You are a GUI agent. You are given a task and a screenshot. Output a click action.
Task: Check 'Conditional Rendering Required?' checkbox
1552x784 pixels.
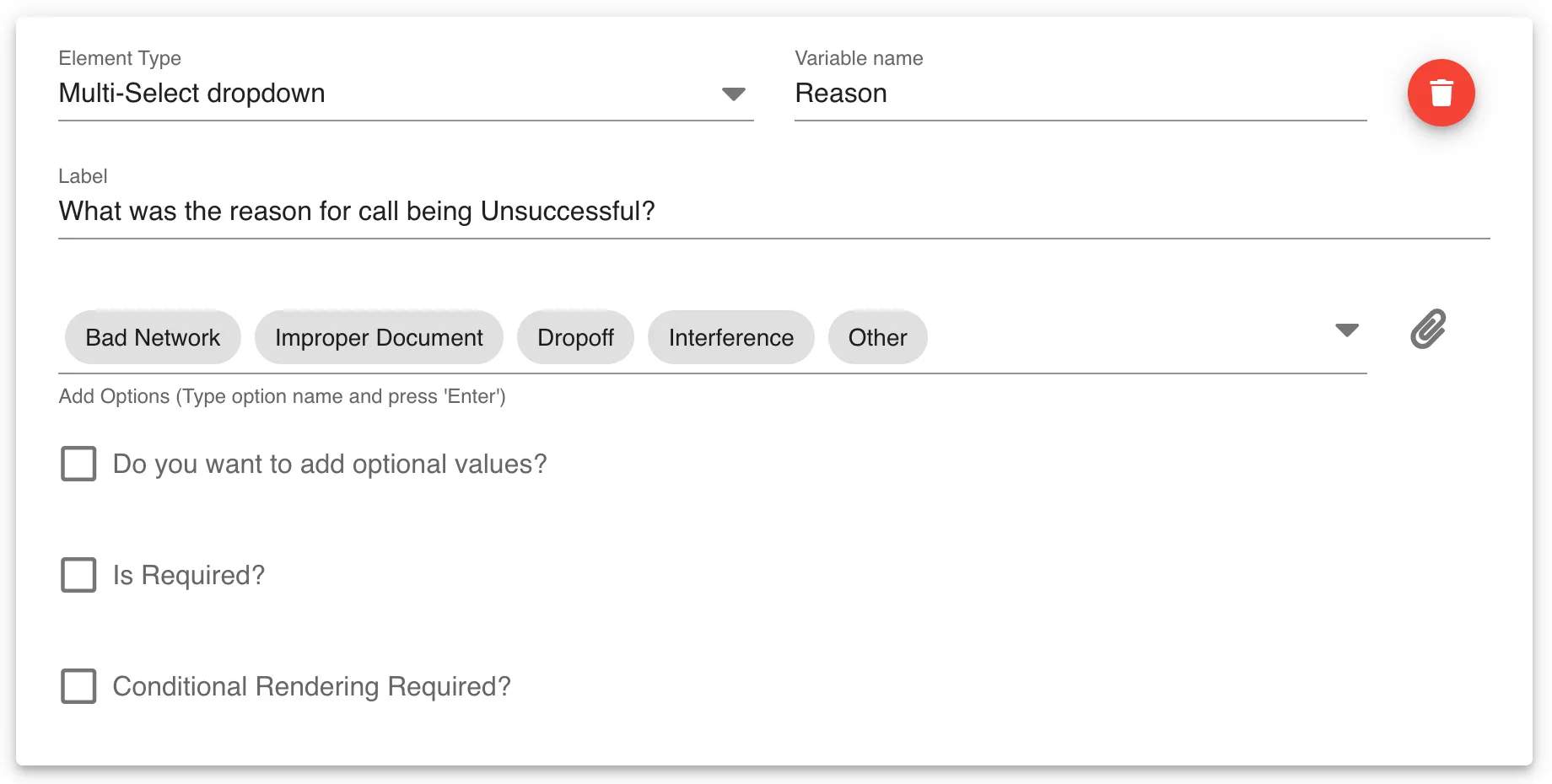tap(78, 686)
